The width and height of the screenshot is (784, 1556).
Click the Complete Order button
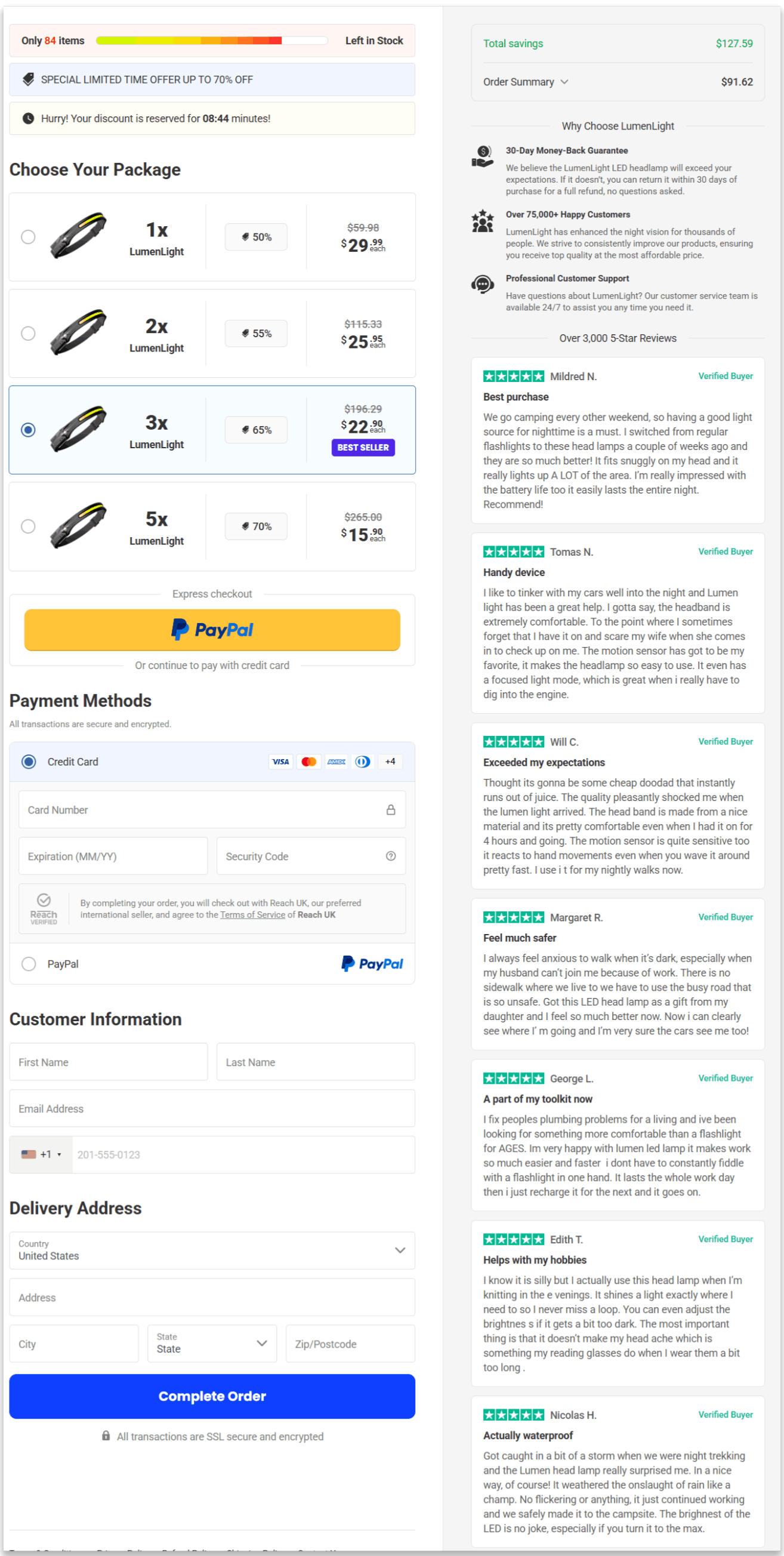[212, 1396]
